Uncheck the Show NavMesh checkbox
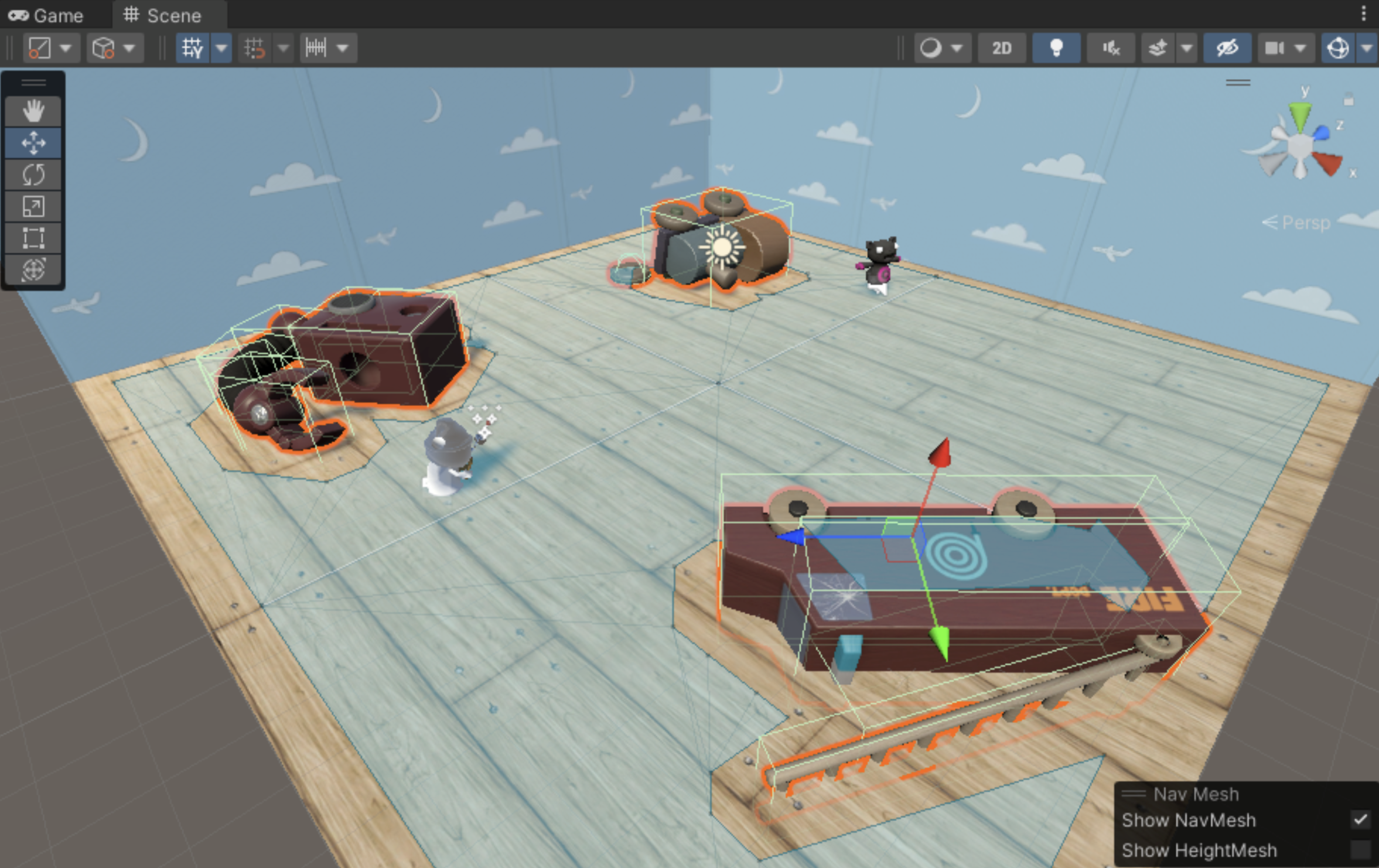1379x868 pixels. click(1360, 819)
